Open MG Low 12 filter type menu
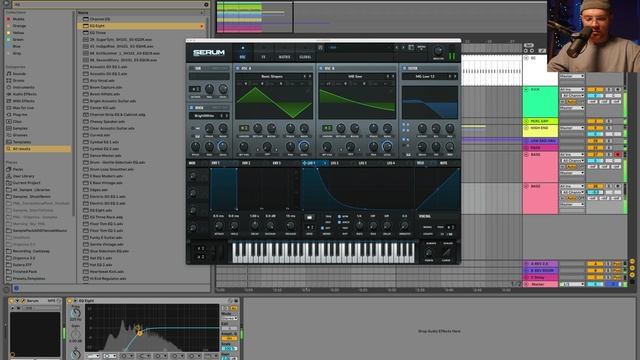This screenshot has height=360, width=640. [425, 76]
